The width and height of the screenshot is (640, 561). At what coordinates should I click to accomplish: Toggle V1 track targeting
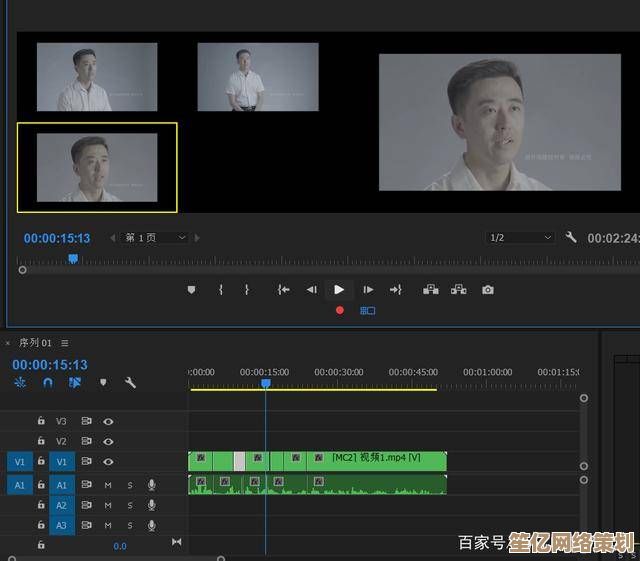(x=62, y=462)
